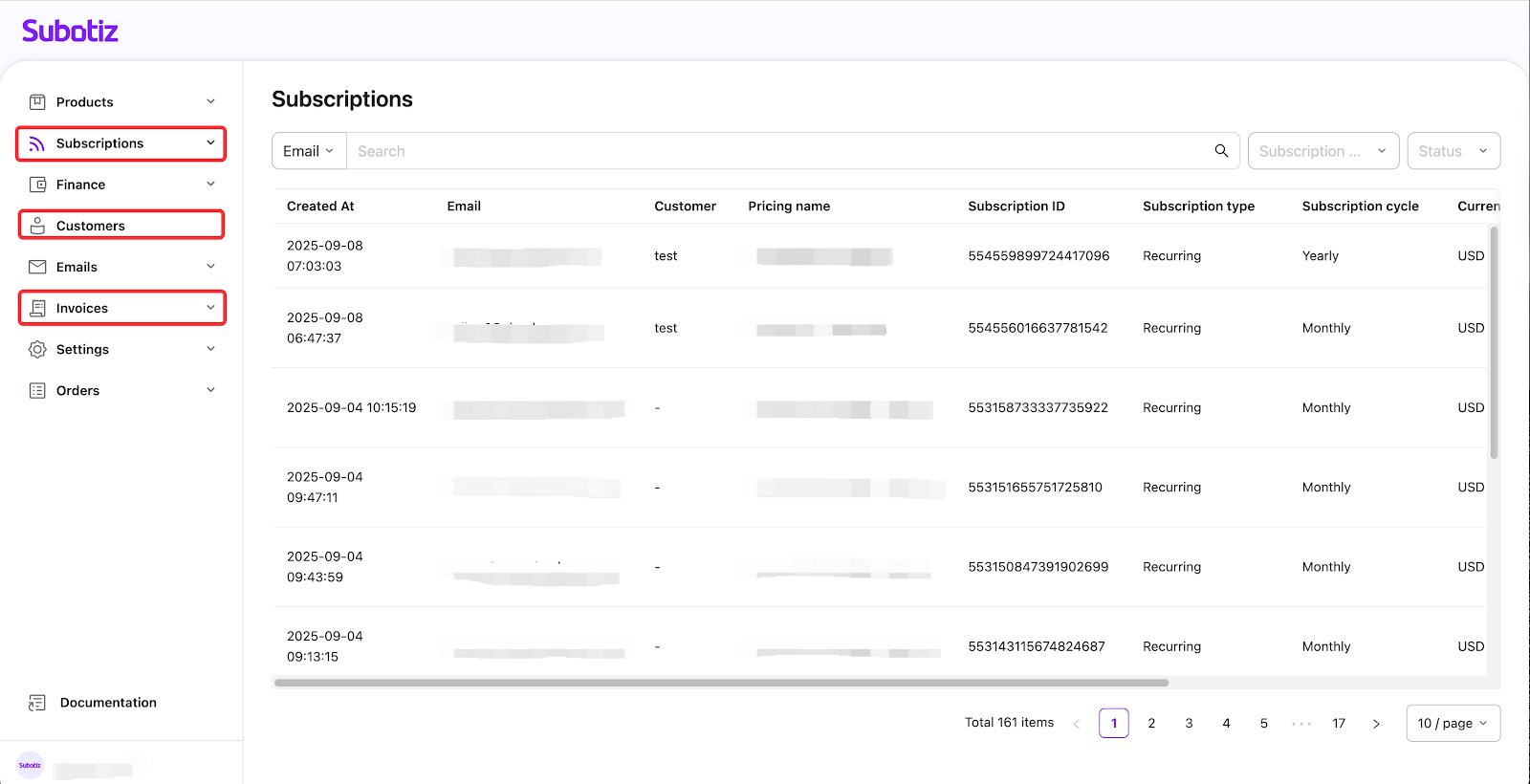Click the Settings gear icon
This screenshot has width=1530, height=784.
[x=37, y=349]
